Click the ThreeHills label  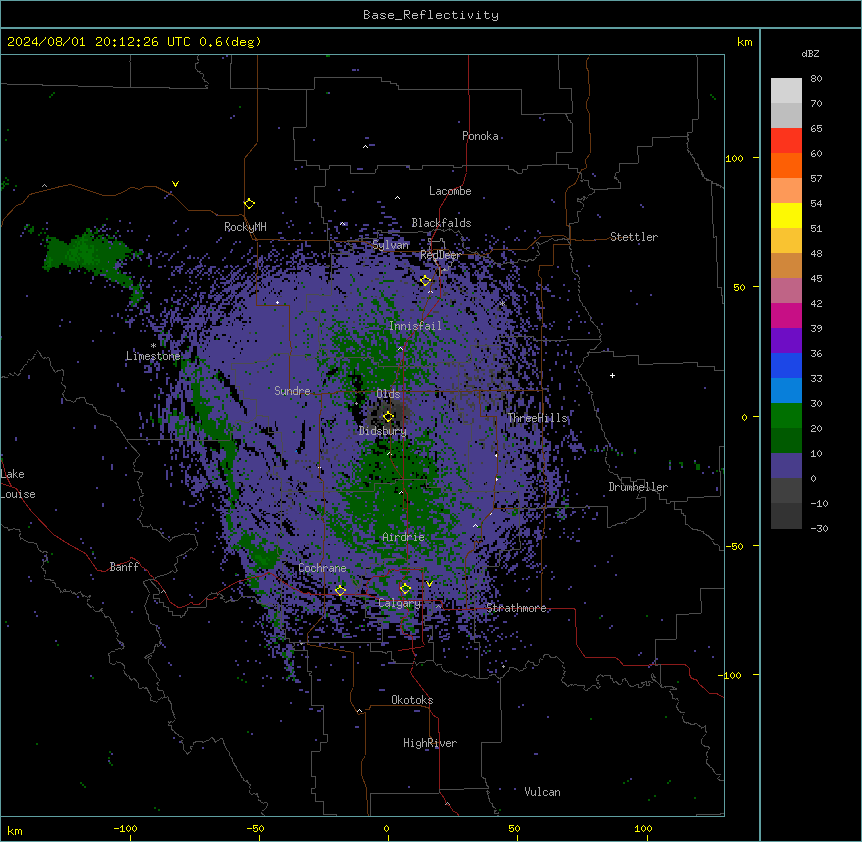[537, 418]
